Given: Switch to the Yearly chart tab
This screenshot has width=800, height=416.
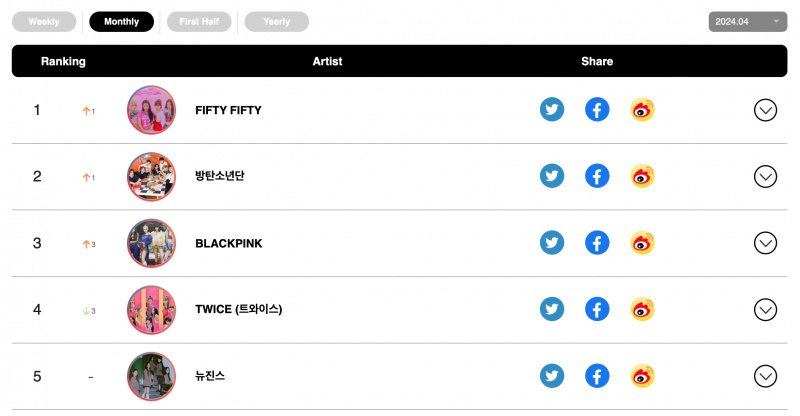Looking at the screenshot, I should tap(277, 22).
